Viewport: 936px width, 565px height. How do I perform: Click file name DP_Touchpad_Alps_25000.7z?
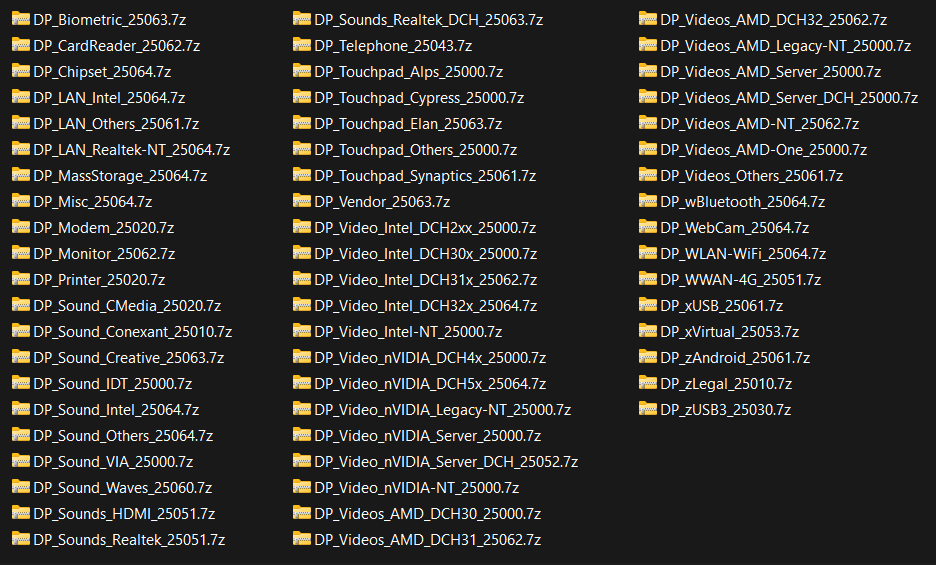409,72
